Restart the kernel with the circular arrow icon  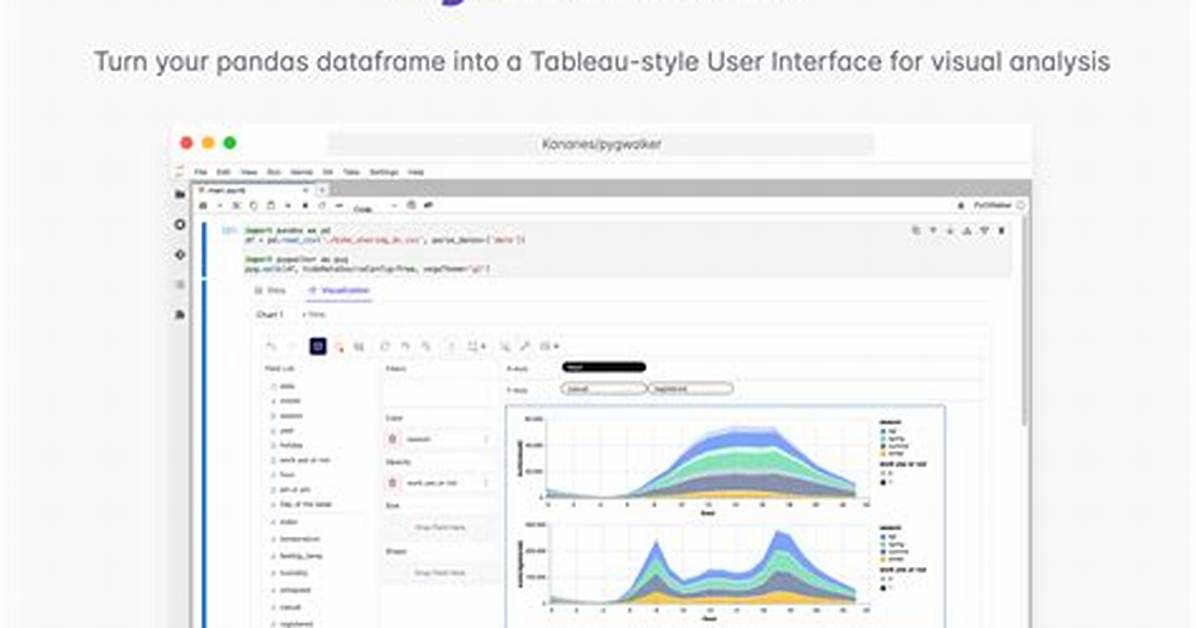[x=322, y=205]
